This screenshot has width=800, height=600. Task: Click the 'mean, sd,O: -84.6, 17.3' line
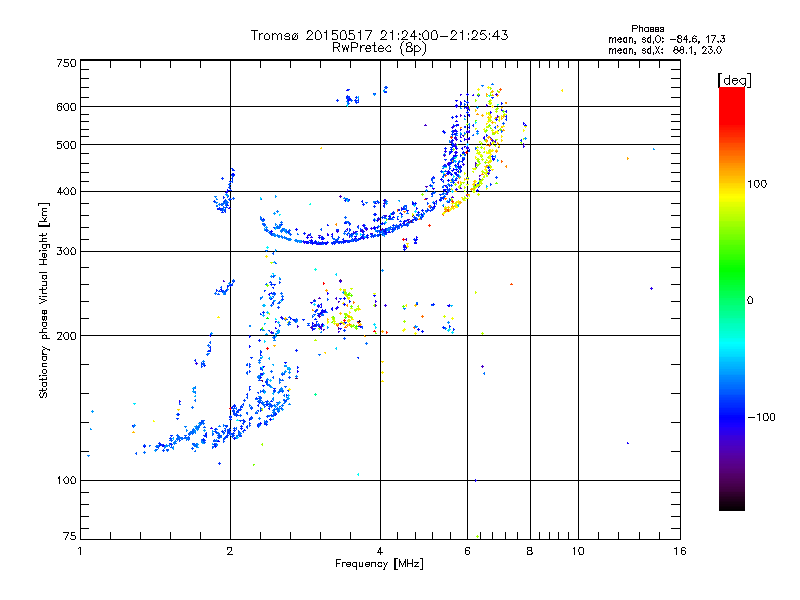tap(666, 39)
